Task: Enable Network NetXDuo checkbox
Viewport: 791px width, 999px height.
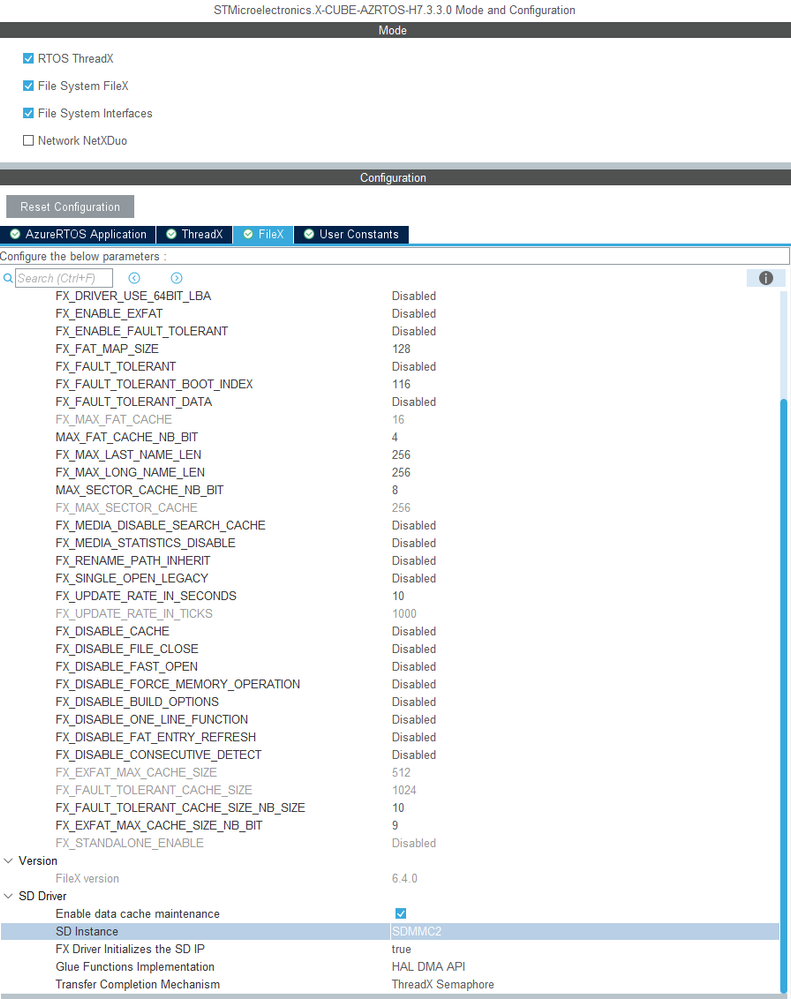Action: tap(28, 141)
